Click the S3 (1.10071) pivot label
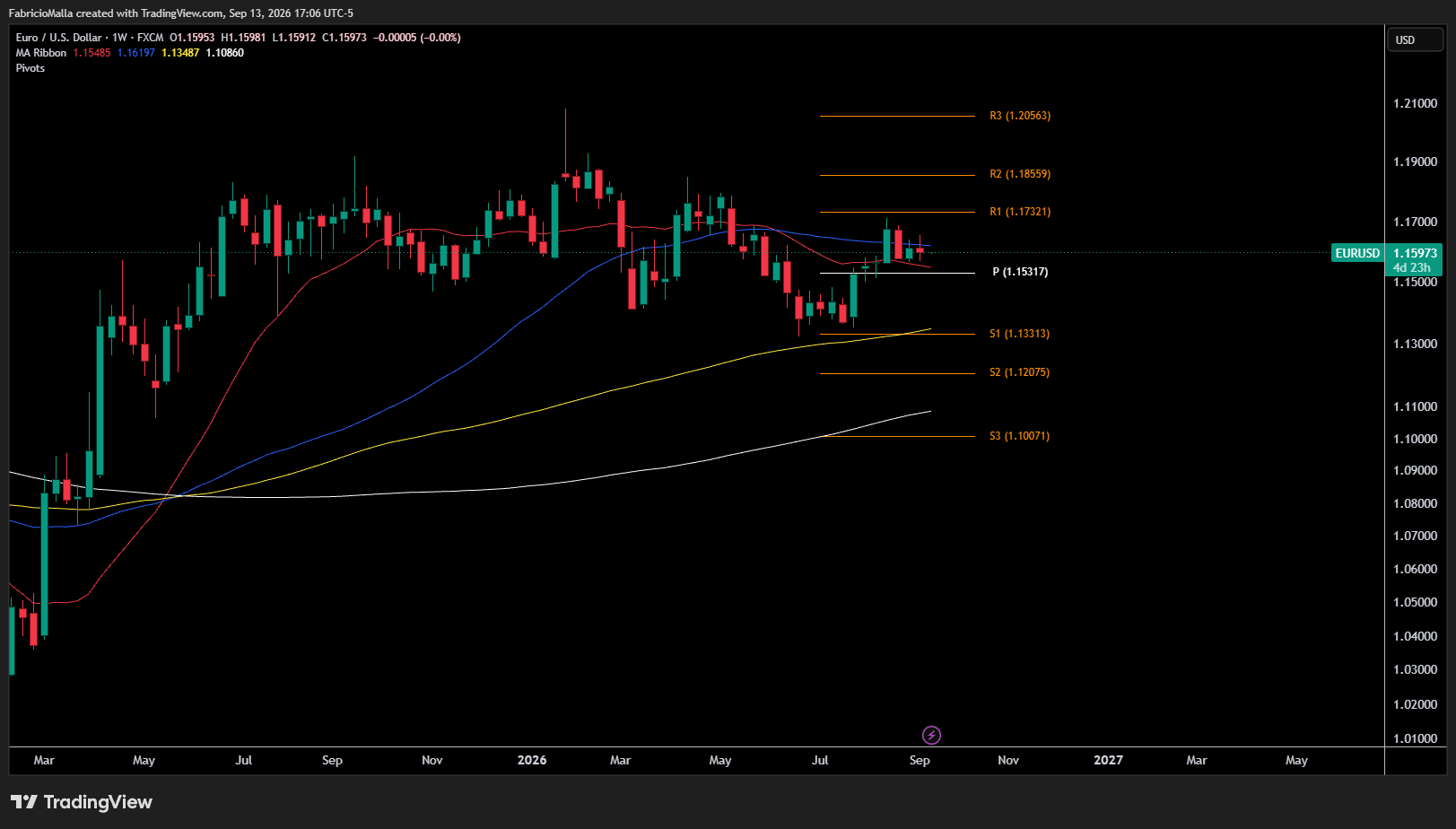This screenshot has height=829, width=1456. point(1019,436)
